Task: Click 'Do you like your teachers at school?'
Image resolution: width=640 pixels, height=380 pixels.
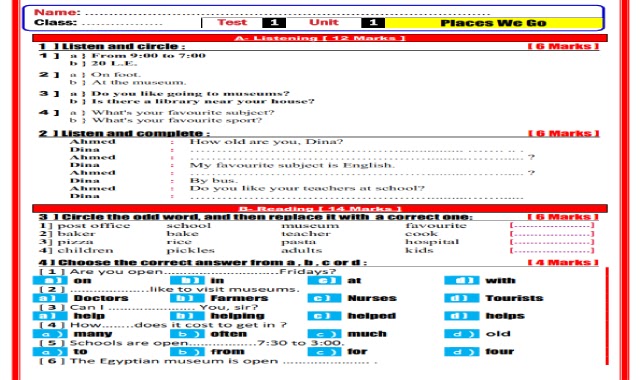Action: [x=307, y=188]
